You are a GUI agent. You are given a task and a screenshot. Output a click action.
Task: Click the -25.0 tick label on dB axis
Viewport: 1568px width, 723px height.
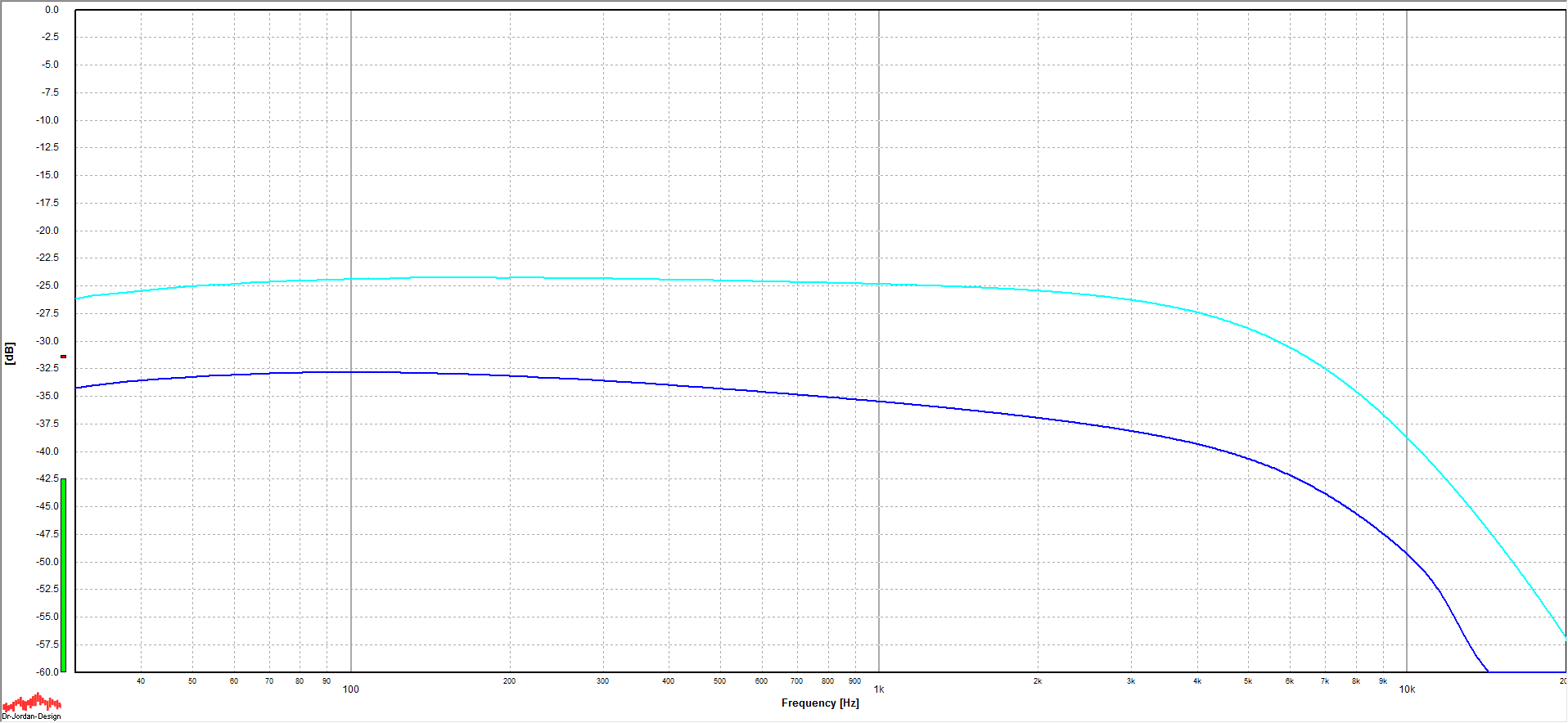point(48,285)
